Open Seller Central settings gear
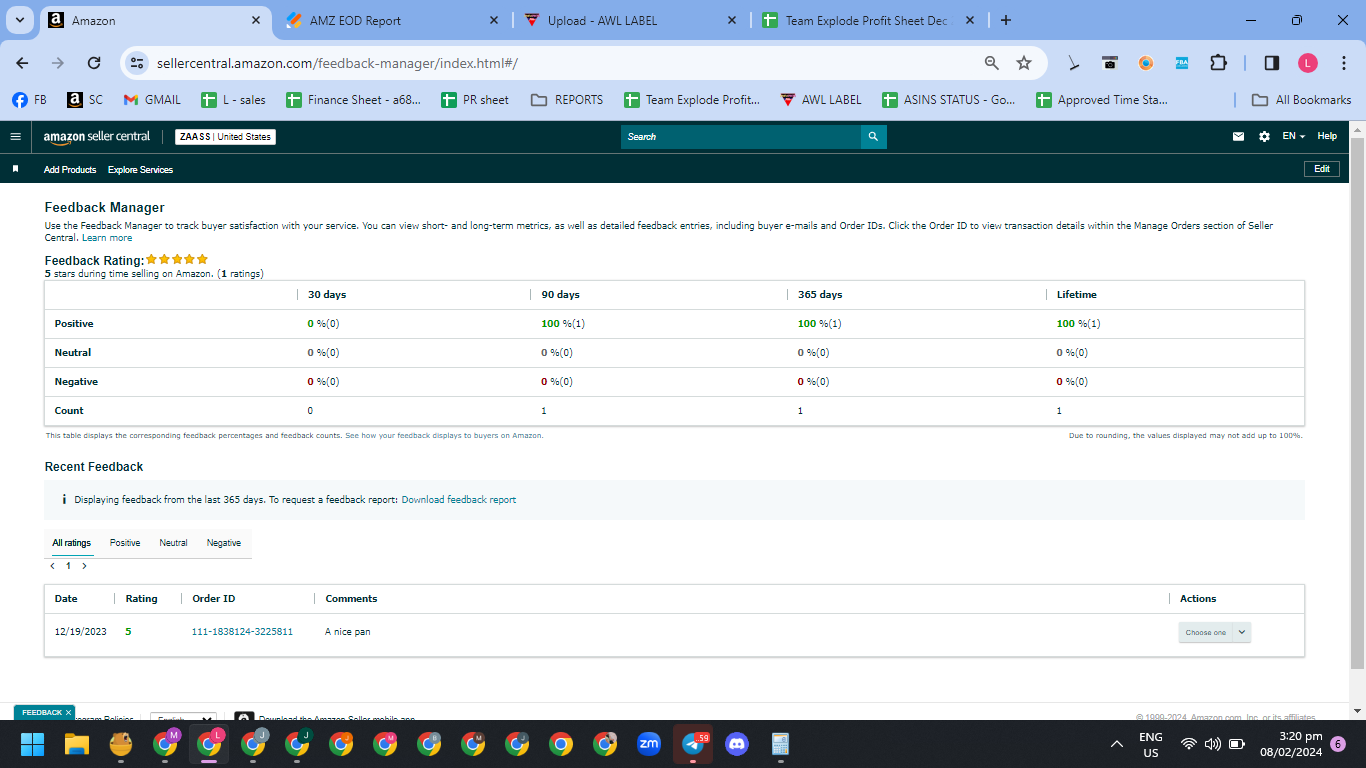Screen dimensions: 1366x768 click(1264, 136)
